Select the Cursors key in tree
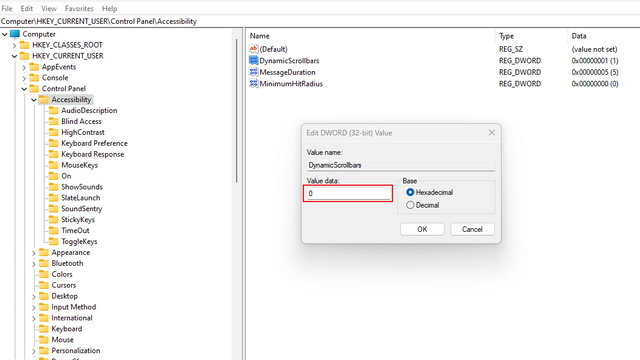Image resolution: width=640 pixels, height=360 pixels. [64, 285]
